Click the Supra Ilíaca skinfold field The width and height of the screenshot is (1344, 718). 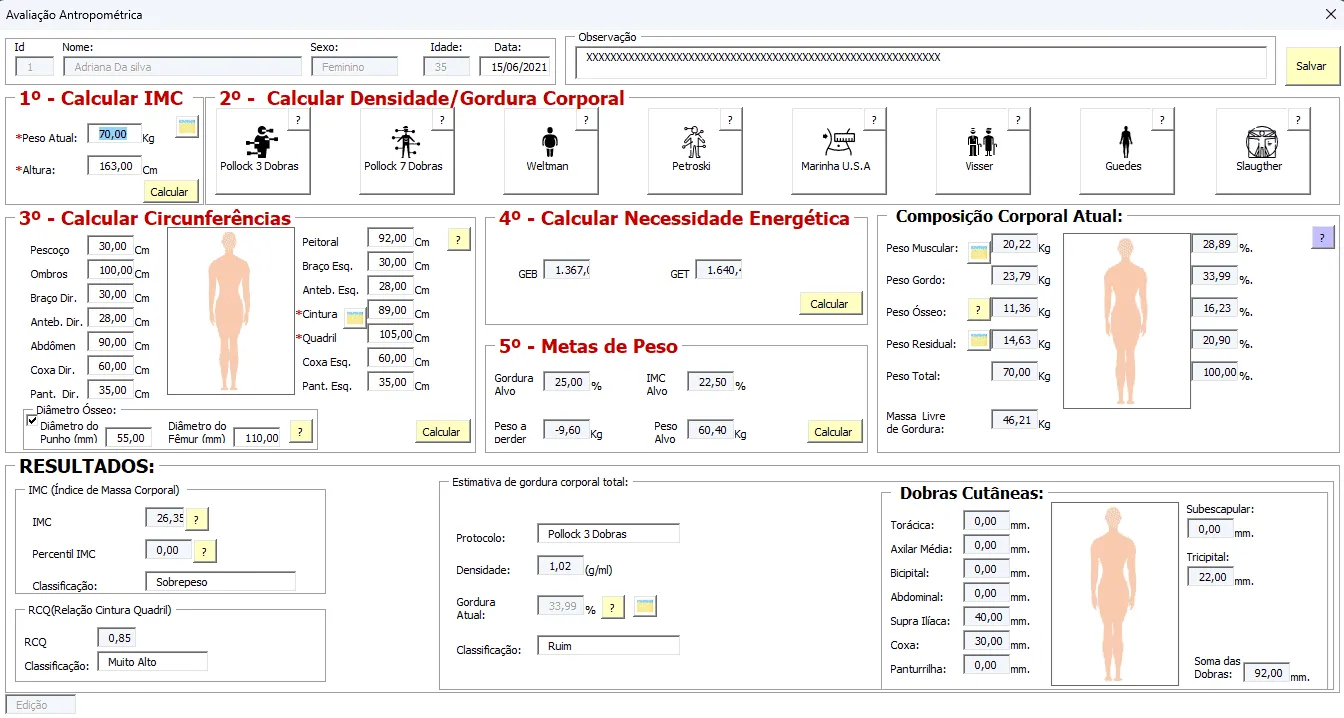coord(986,617)
